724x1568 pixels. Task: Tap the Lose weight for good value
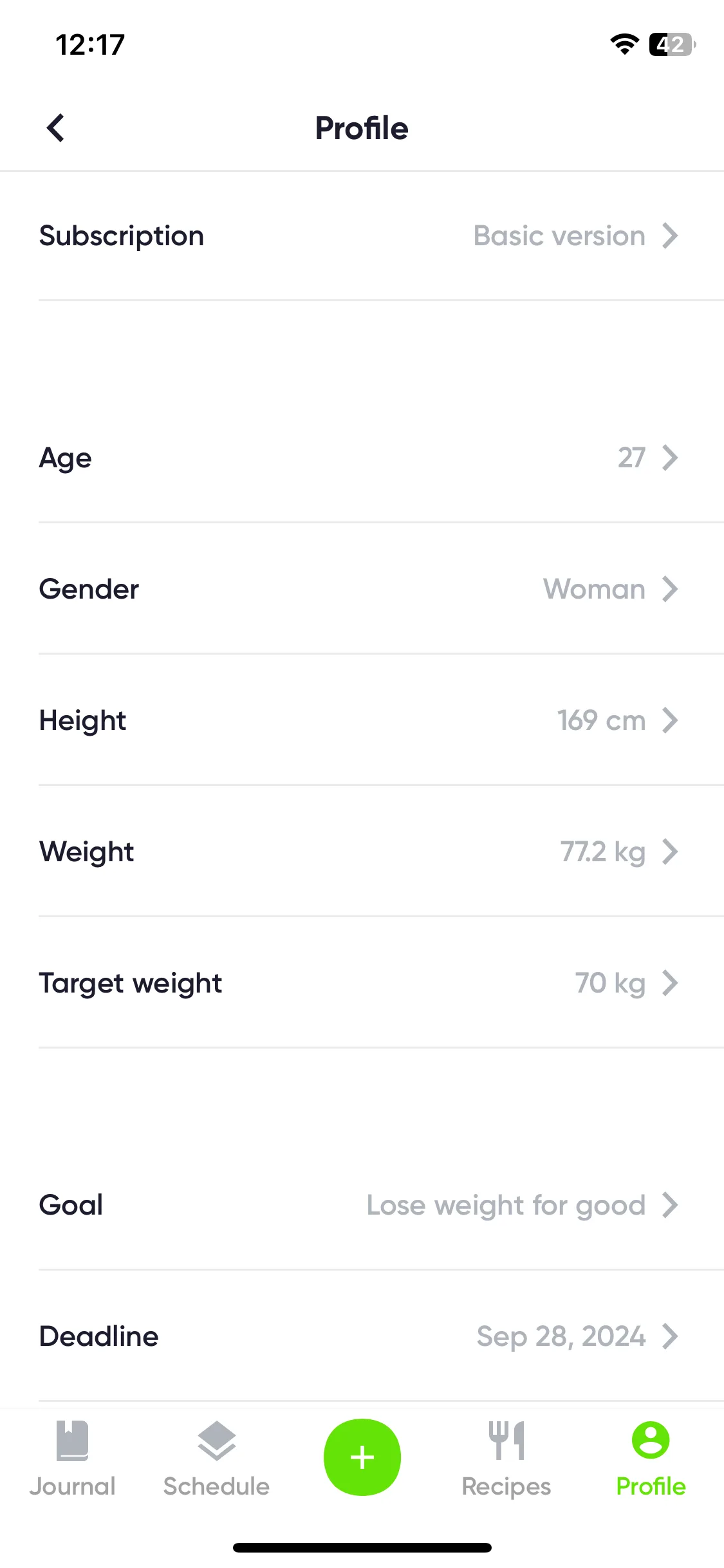(506, 1205)
